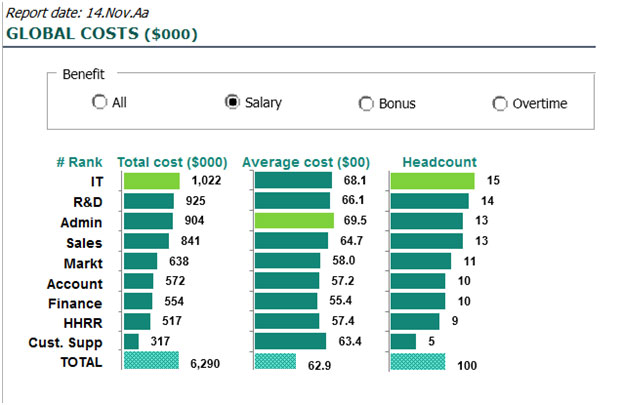Click the 638 total cost value

[x=179, y=261]
